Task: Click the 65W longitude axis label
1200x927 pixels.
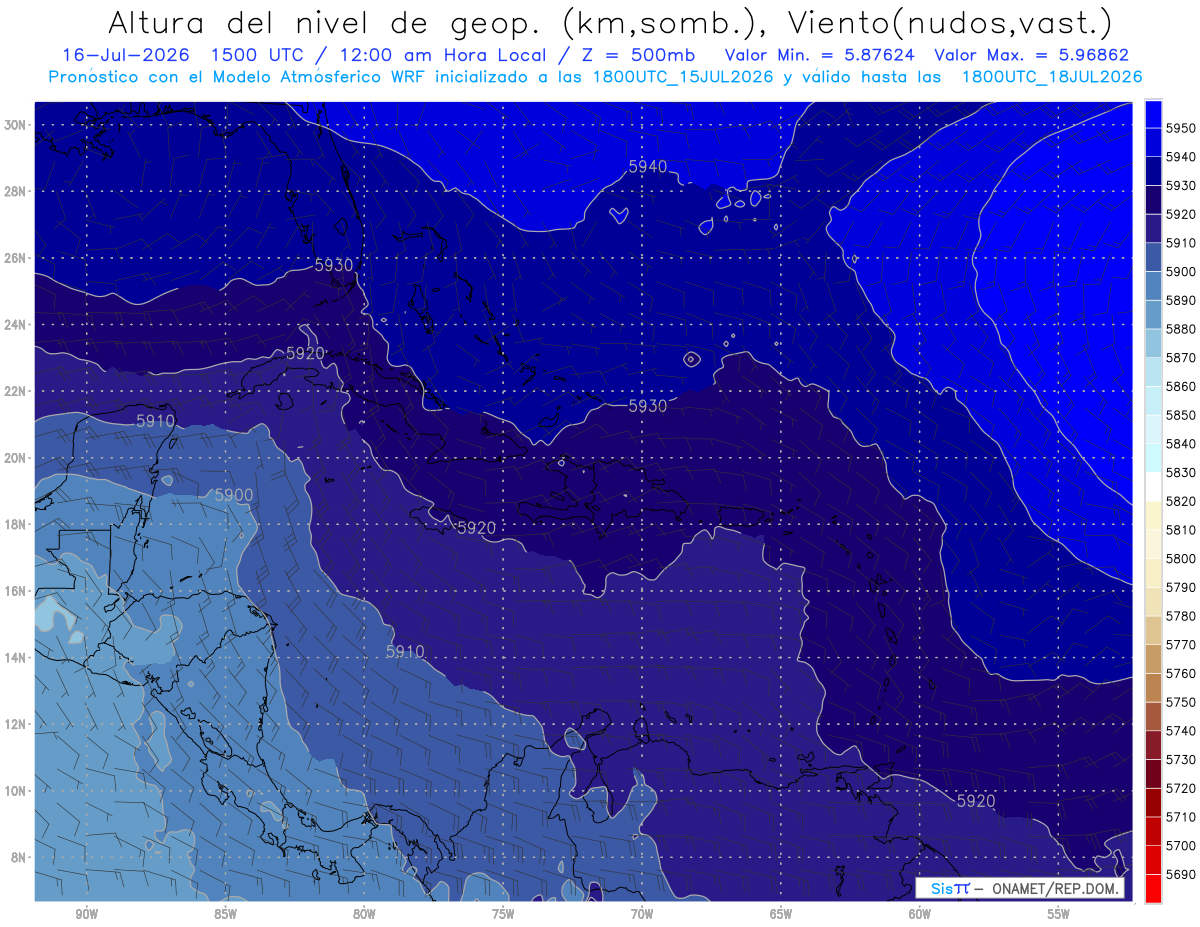Action: pyautogui.click(x=781, y=915)
